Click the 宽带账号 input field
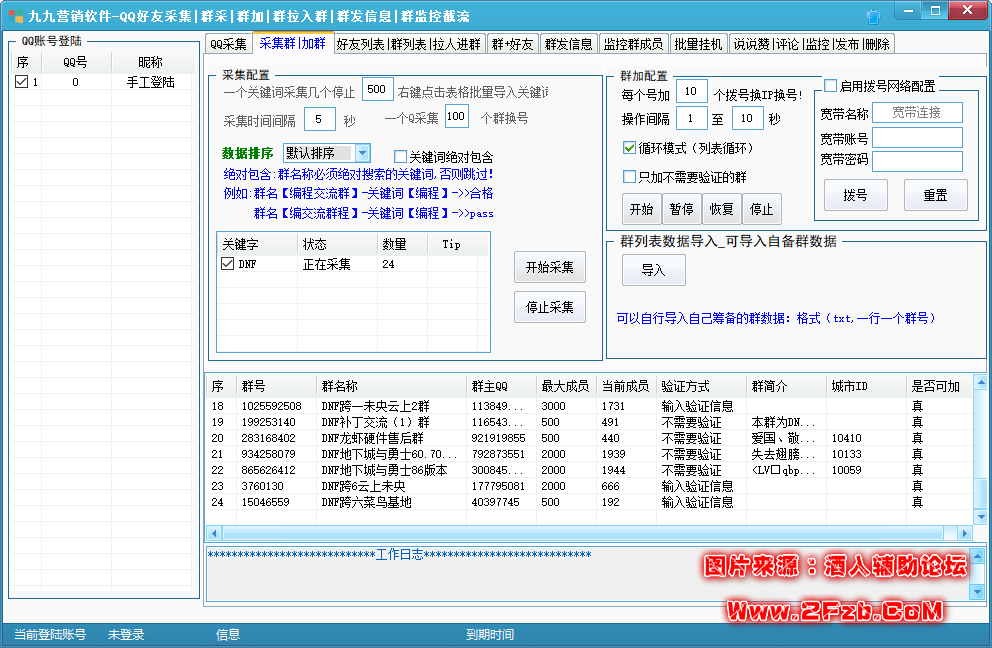 coord(917,138)
